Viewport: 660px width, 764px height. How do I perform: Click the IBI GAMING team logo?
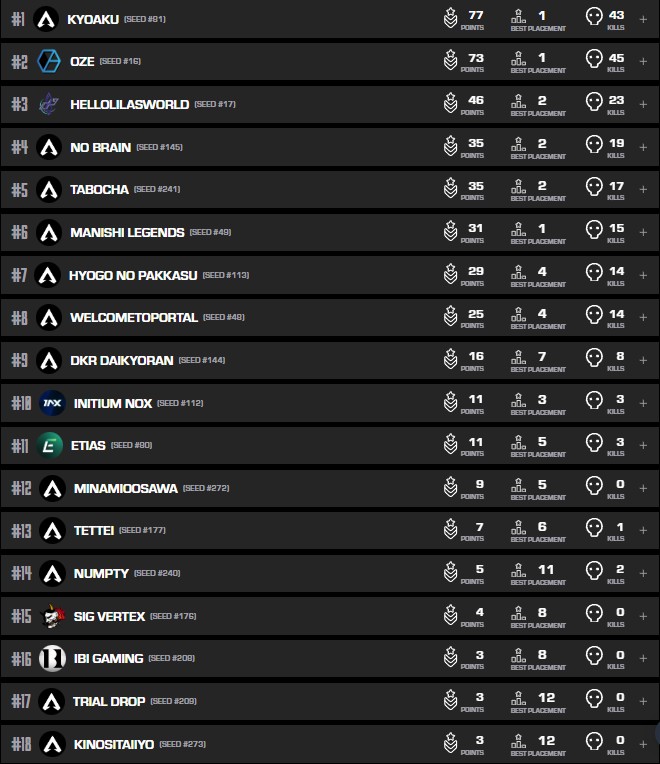[52, 659]
